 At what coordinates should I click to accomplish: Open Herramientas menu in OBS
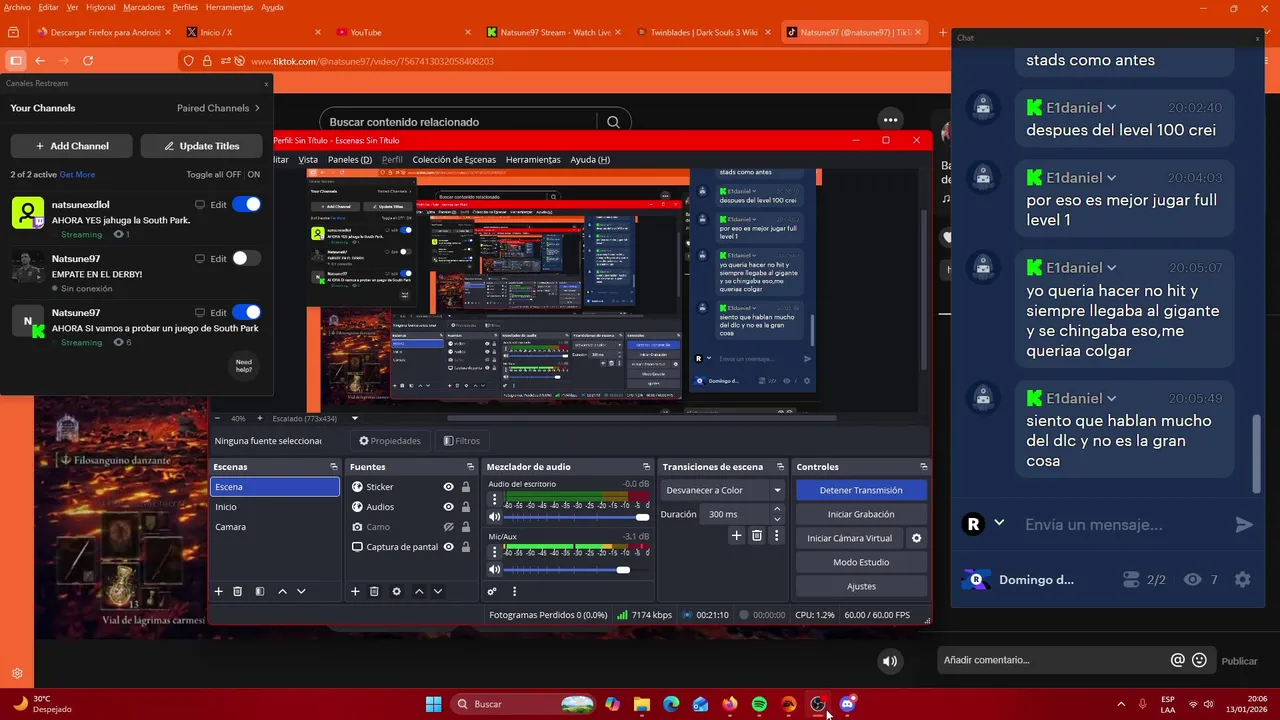[x=533, y=159]
